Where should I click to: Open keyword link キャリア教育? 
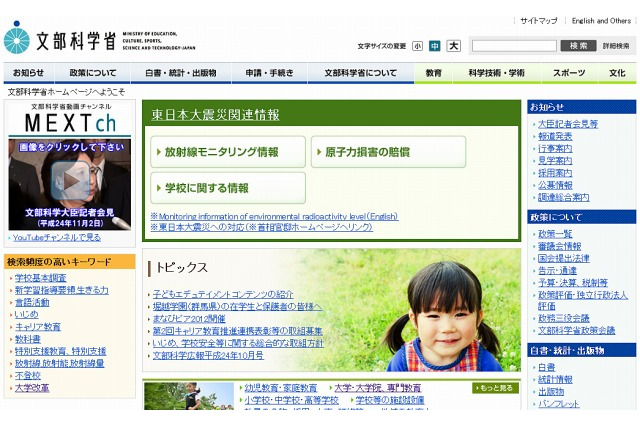pyautogui.click(x=38, y=327)
